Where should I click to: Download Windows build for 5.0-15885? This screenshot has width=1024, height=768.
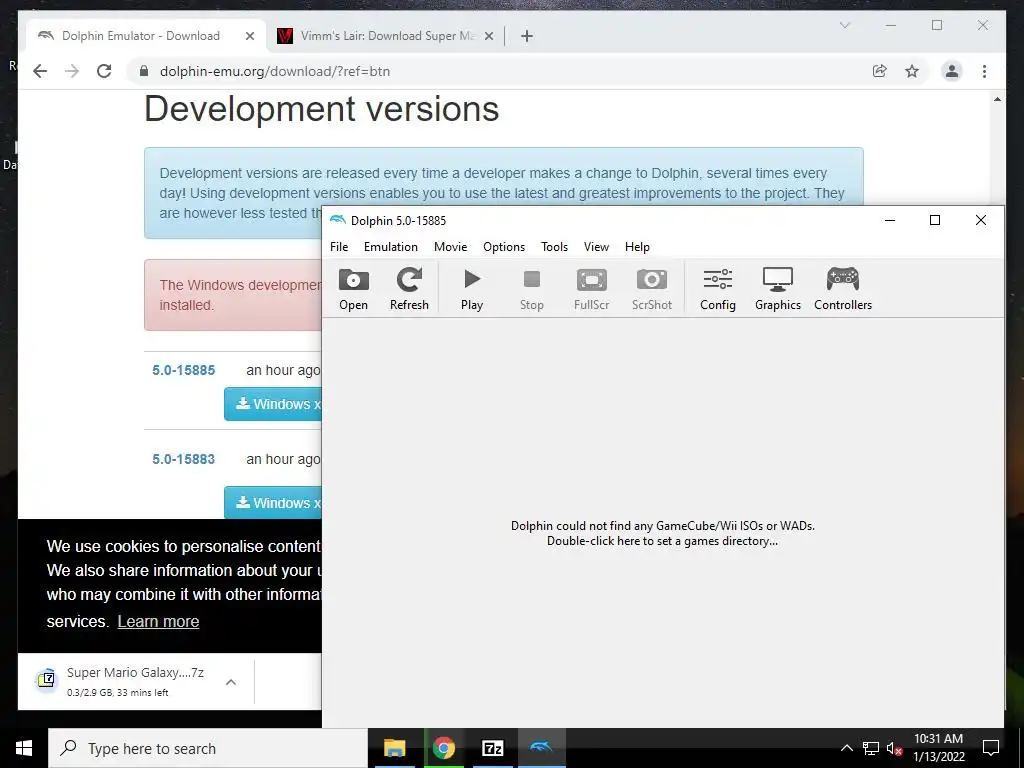[273, 404]
